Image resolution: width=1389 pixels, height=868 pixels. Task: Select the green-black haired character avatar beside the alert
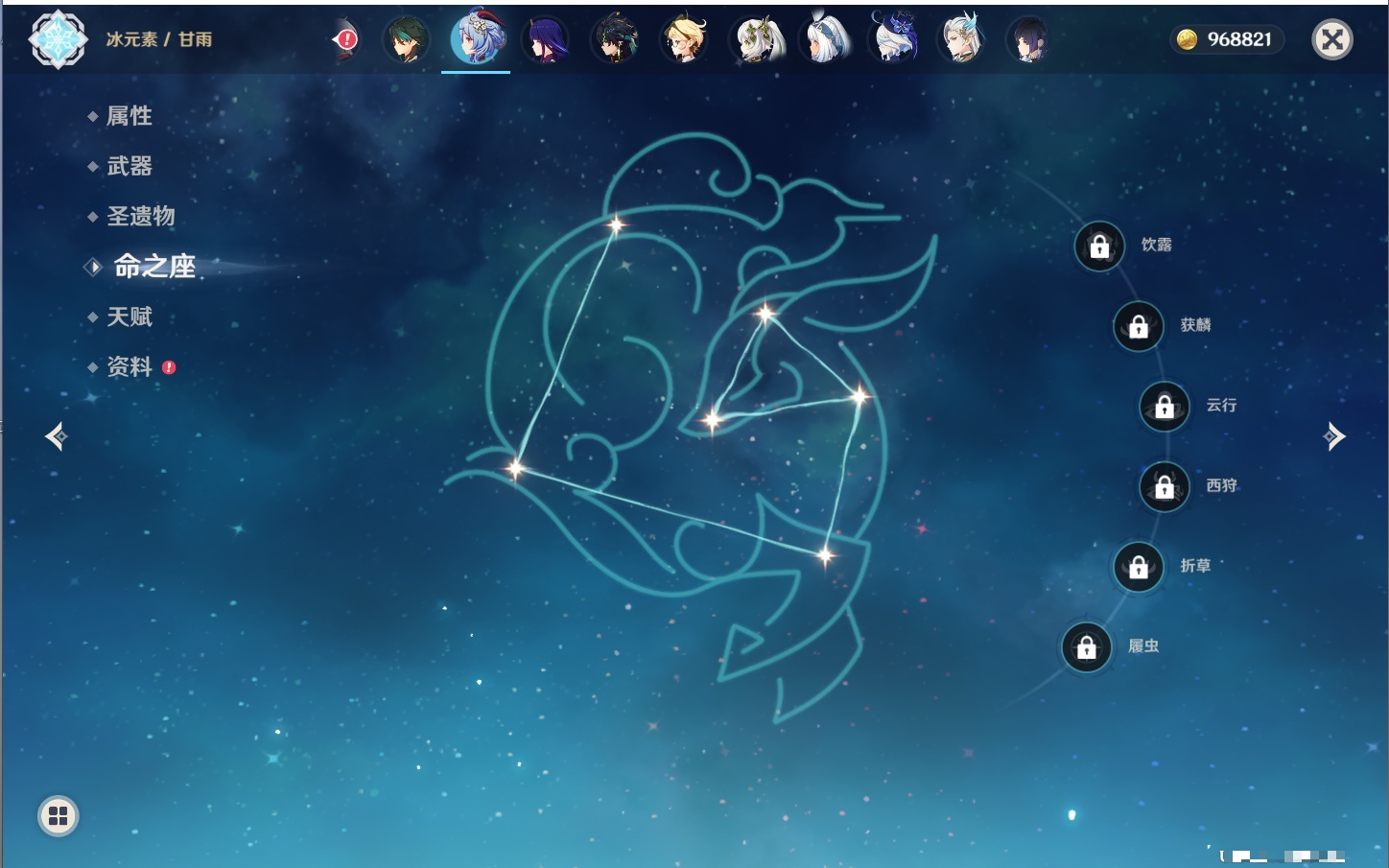click(406, 40)
